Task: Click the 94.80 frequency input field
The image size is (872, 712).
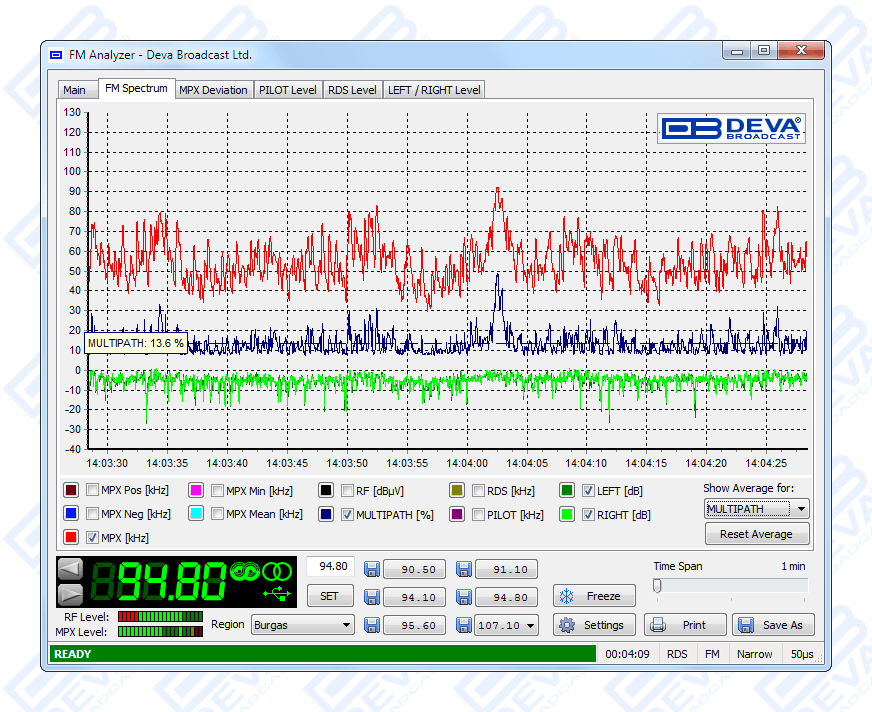Action: pyautogui.click(x=329, y=566)
